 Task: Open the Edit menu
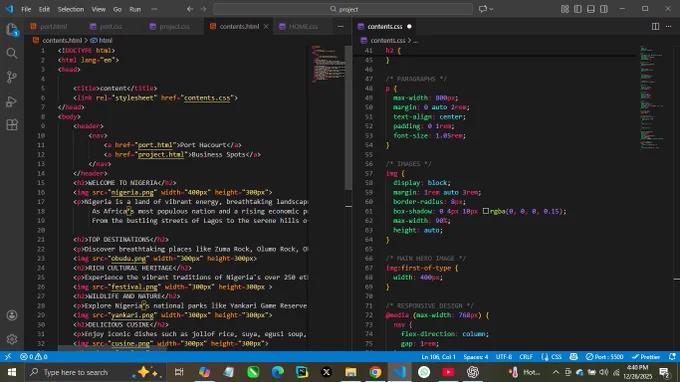pos(44,9)
